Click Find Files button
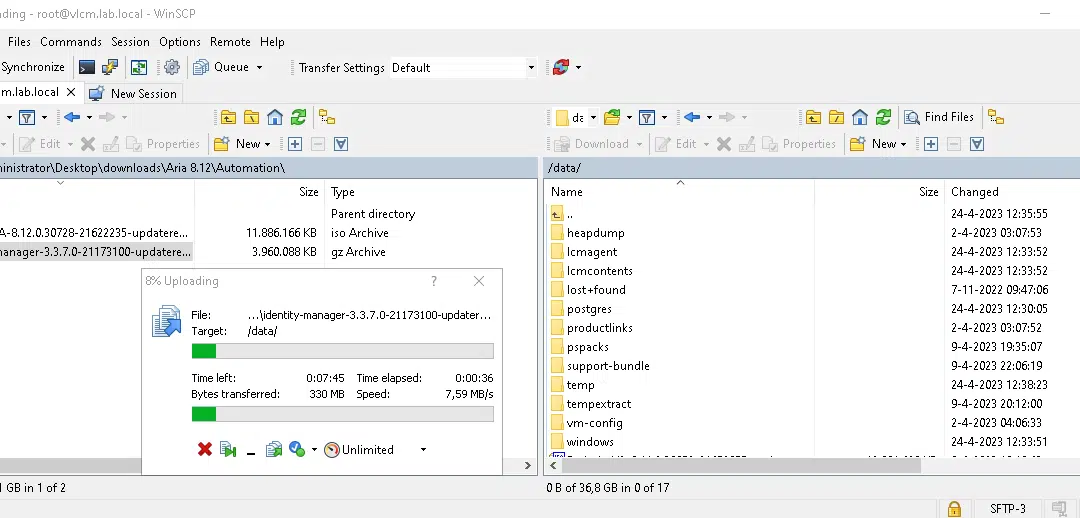Screen dimensions: 1080x518 point(939,117)
